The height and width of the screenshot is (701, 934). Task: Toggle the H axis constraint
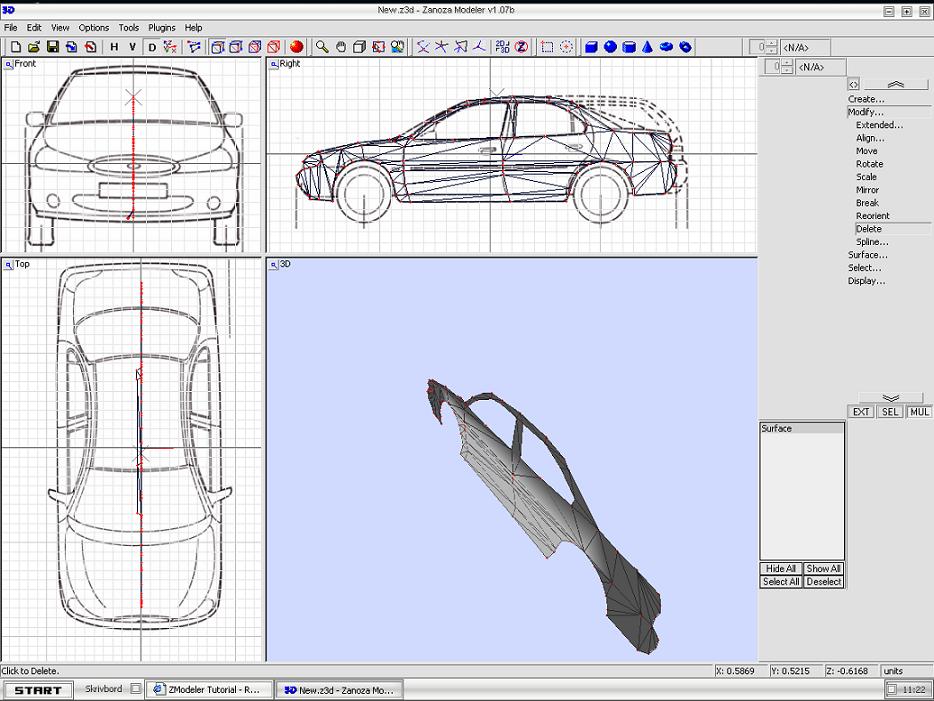[114, 47]
